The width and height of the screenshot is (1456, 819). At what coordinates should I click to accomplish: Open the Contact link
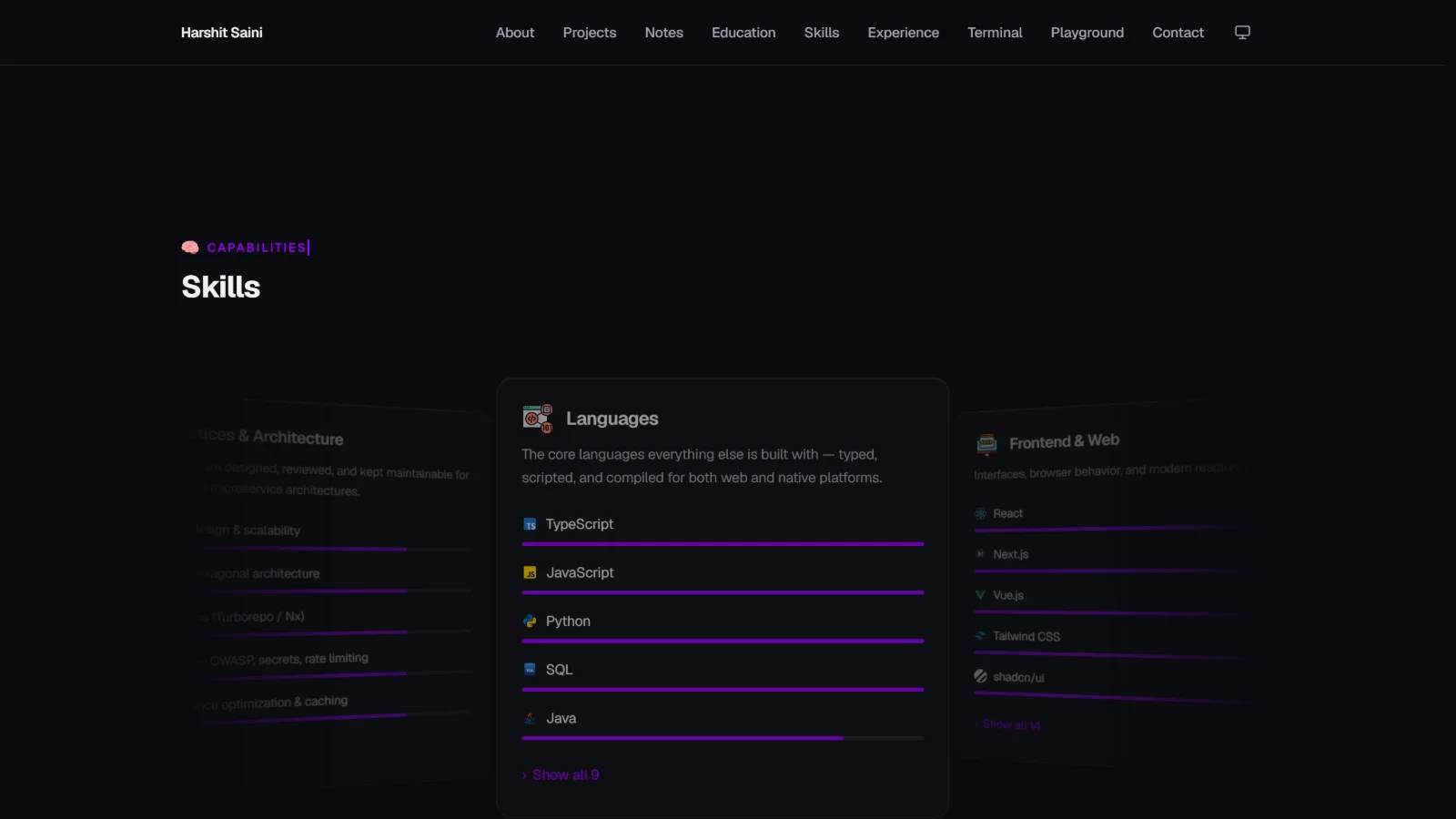pos(1178,33)
